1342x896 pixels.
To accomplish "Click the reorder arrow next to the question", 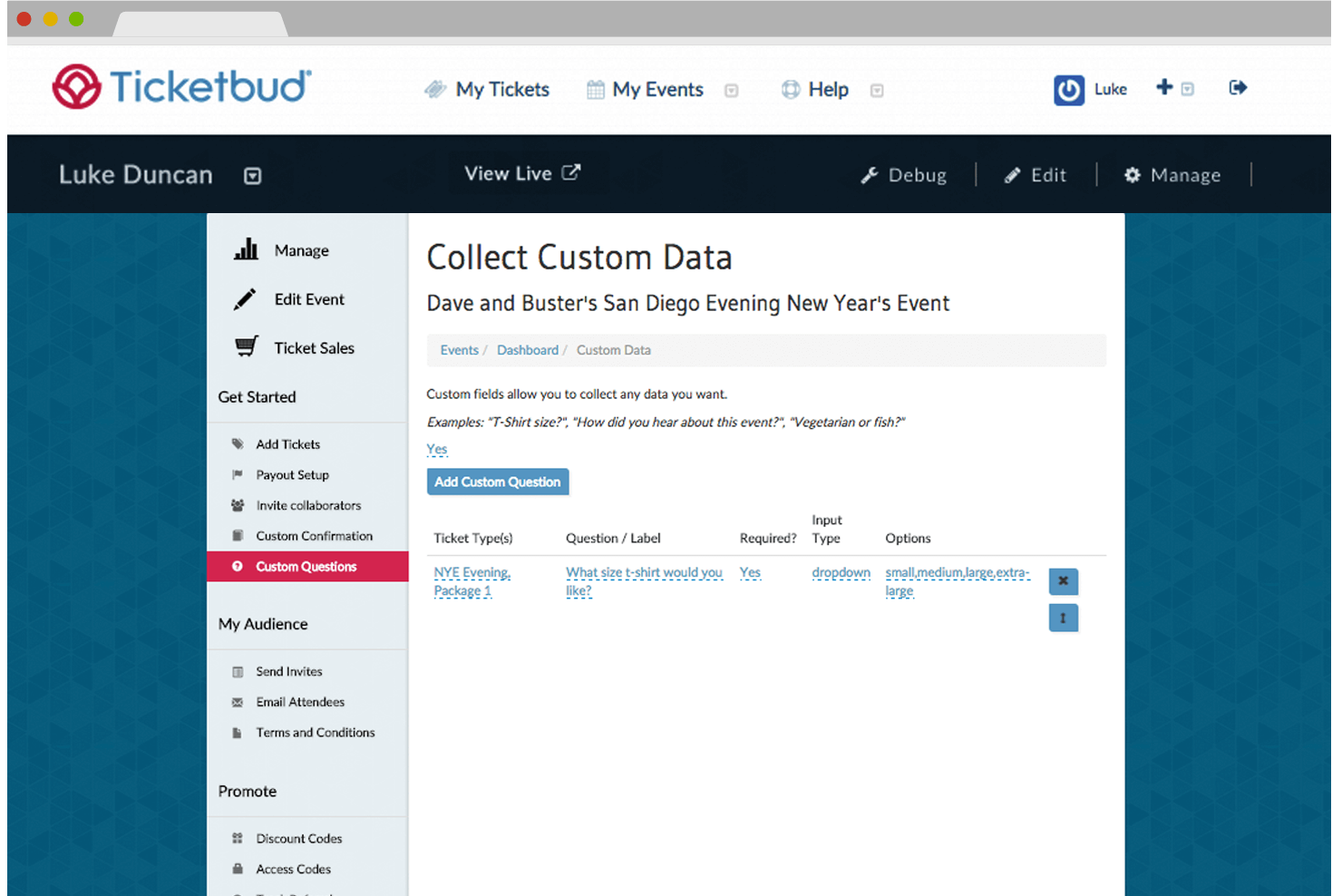I will coord(1063,618).
